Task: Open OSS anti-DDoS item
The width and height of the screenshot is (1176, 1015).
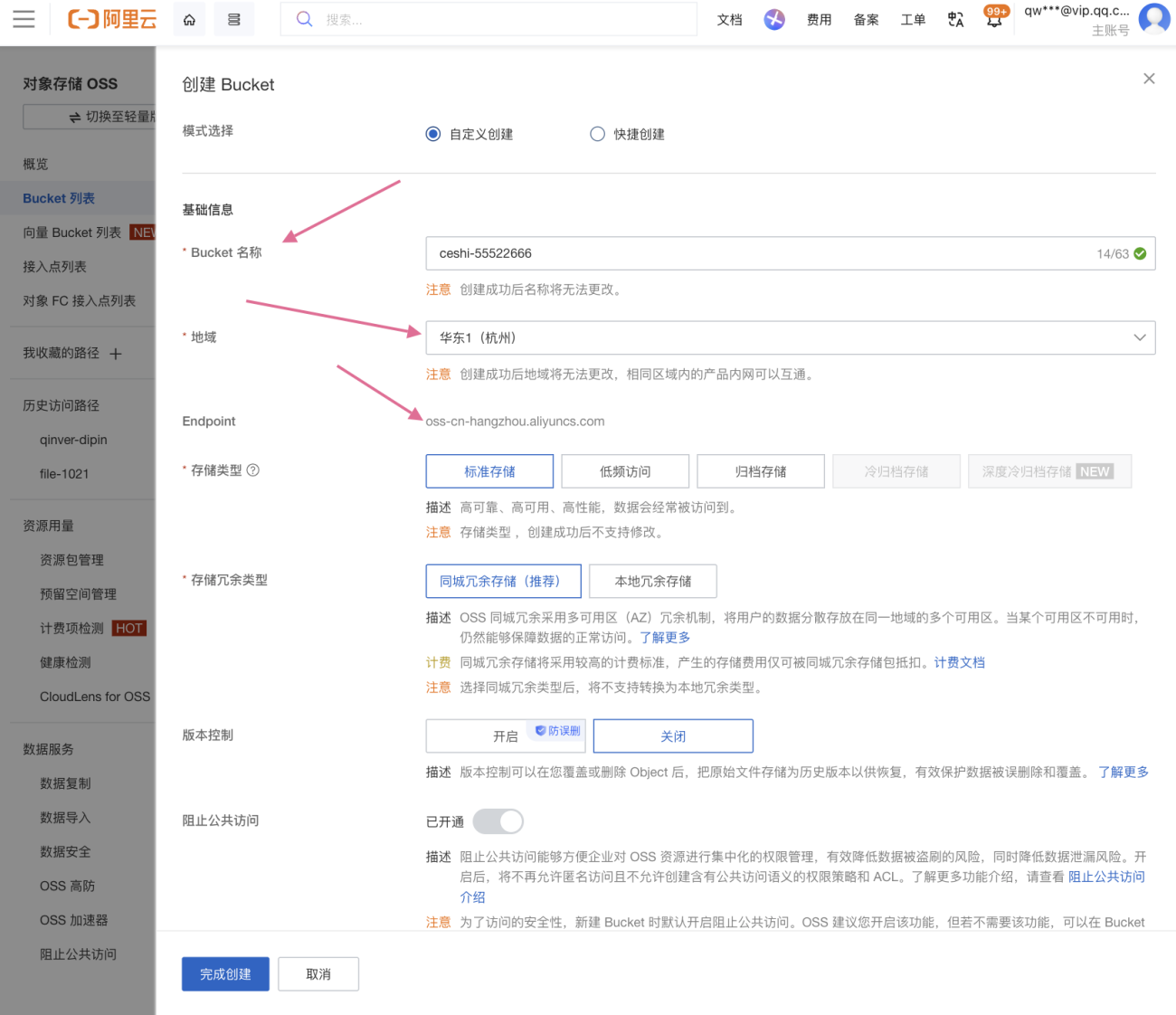Action: (x=67, y=887)
